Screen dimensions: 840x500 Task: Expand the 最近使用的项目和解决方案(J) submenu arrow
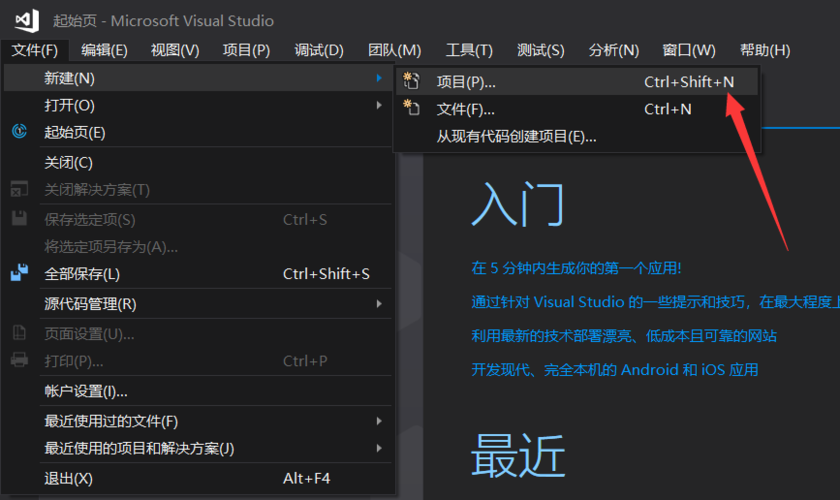click(x=379, y=448)
